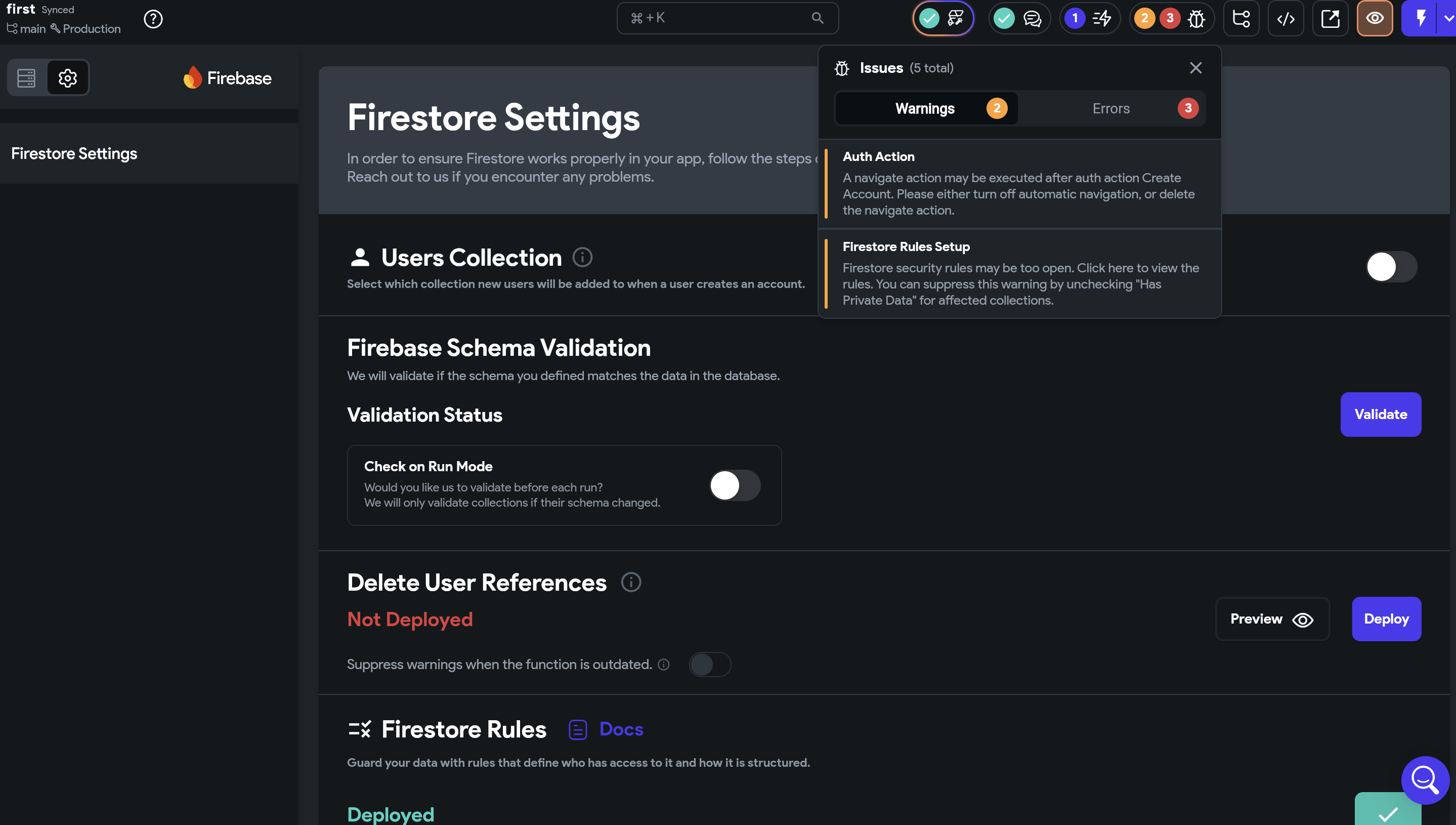Click the developer code view icon
1456x825 pixels.
coord(1286,19)
